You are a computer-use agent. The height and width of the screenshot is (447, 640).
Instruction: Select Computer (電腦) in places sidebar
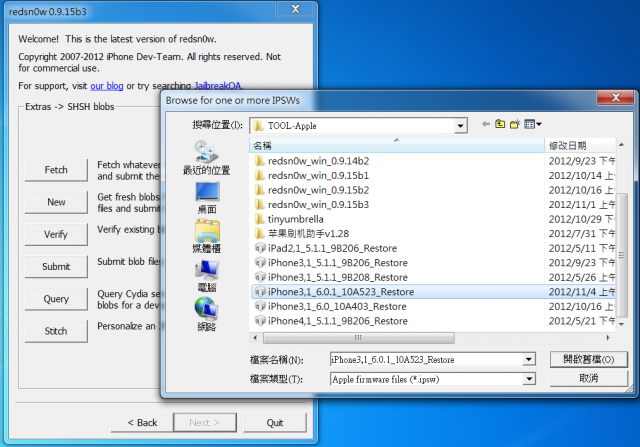pyautogui.click(x=207, y=276)
